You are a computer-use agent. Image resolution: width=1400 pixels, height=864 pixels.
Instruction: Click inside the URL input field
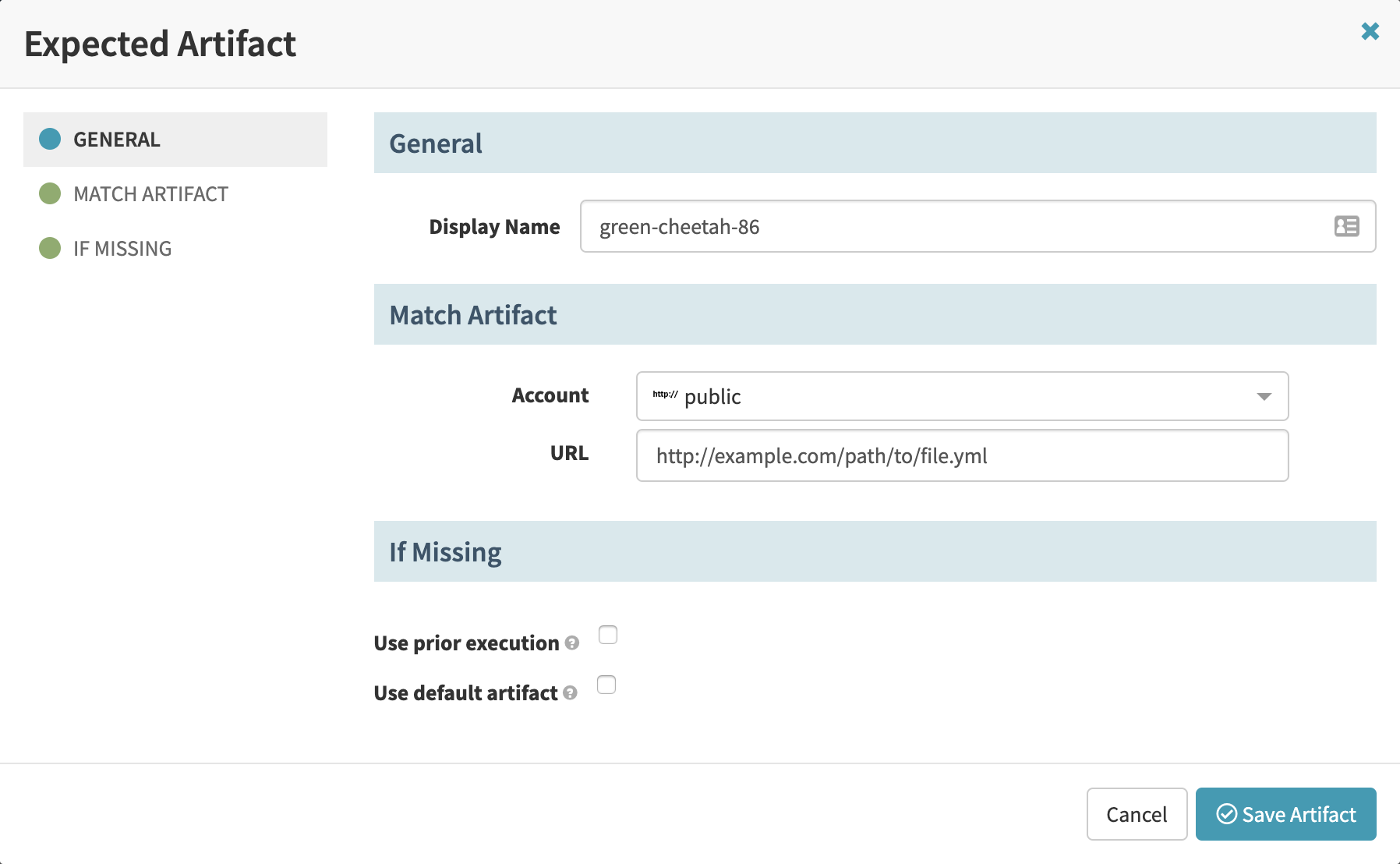(x=962, y=455)
